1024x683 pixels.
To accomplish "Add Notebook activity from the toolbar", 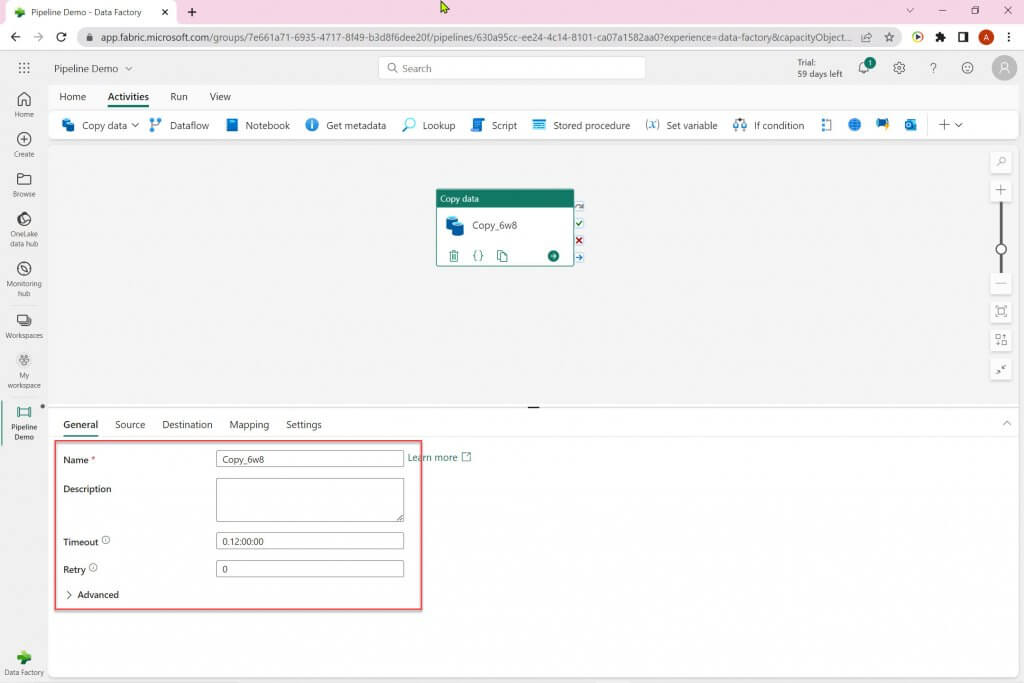I will pyautogui.click(x=258, y=125).
